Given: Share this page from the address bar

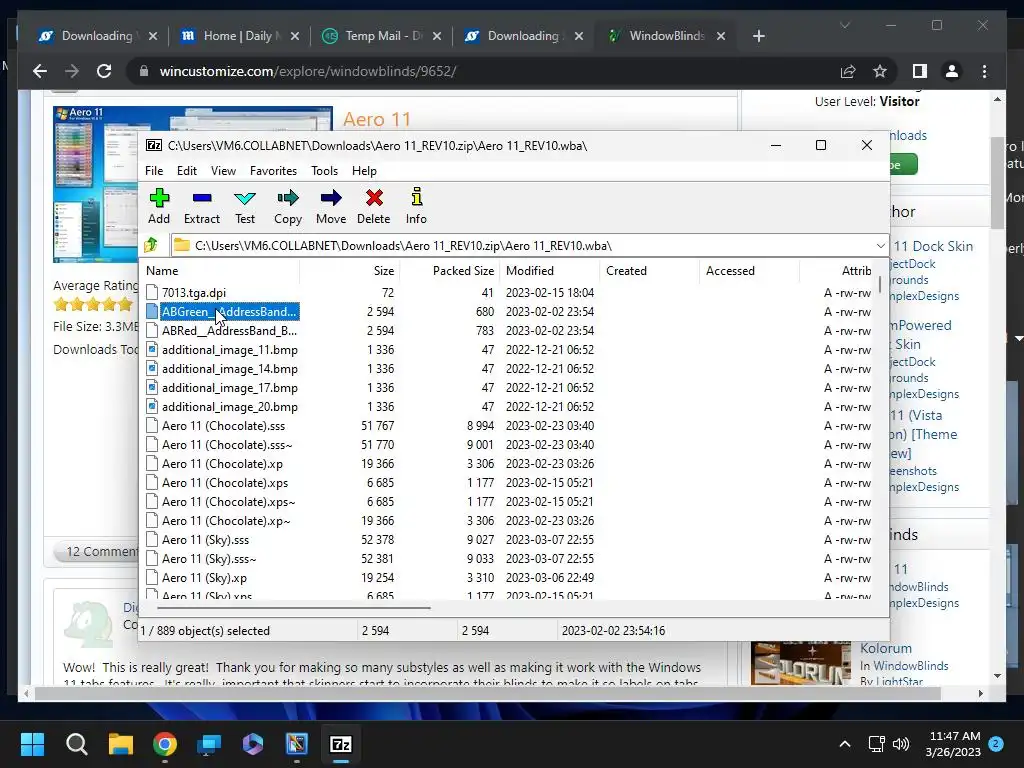Looking at the screenshot, I should 848,71.
